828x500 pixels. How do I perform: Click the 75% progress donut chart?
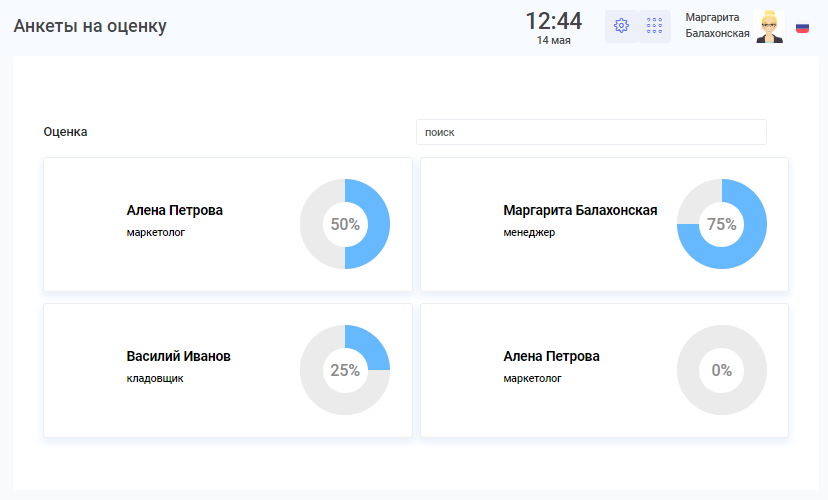[x=722, y=224]
